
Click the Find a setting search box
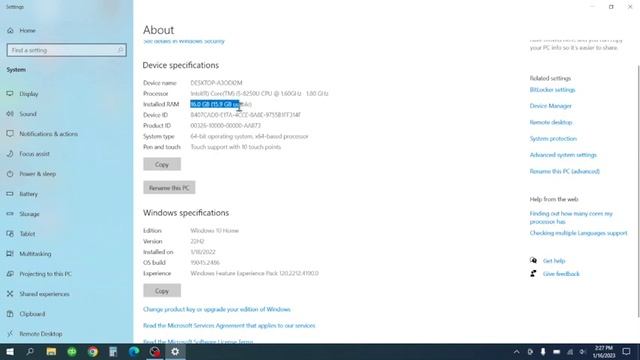click(x=66, y=50)
